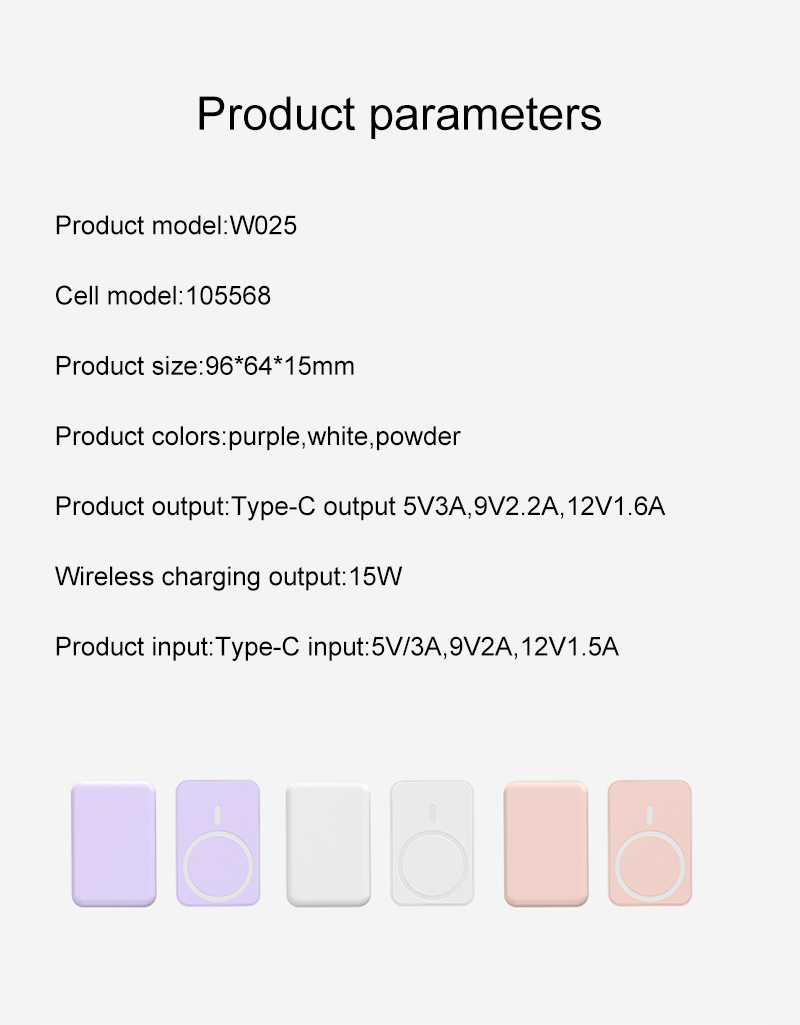Click the Product colors text line
The image size is (800, 1025).
[258, 437]
